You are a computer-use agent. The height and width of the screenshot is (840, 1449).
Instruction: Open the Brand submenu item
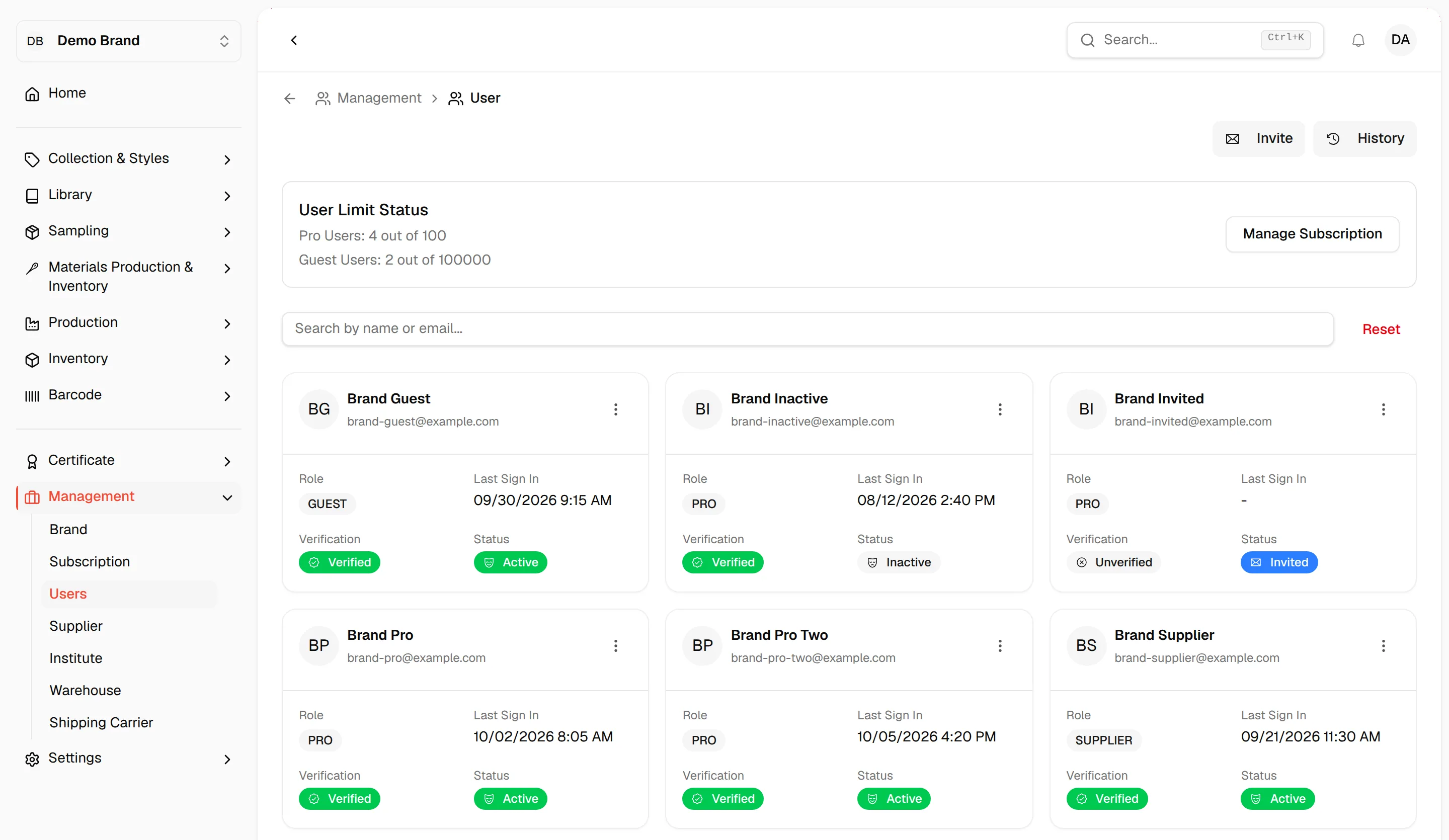coord(68,529)
